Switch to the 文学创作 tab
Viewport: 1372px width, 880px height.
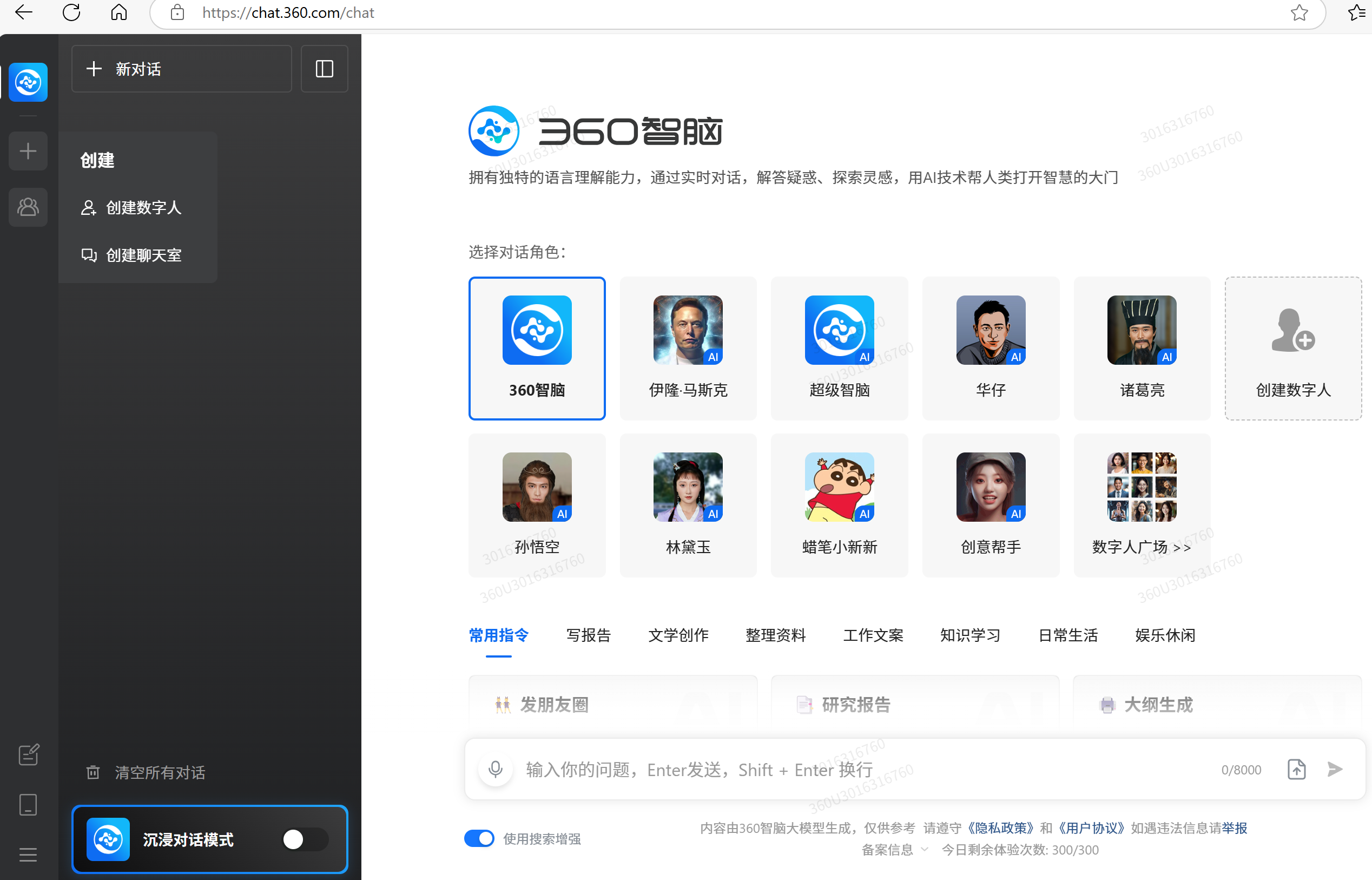[x=678, y=635]
